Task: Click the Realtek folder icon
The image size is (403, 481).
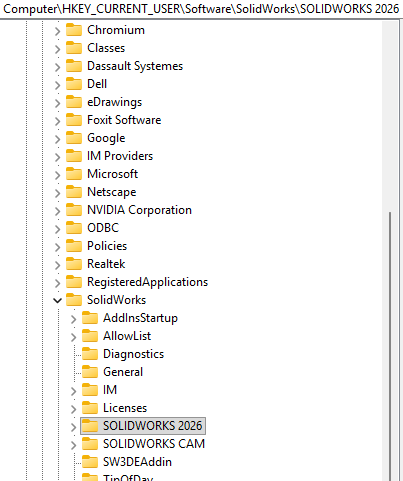Action: pyautogui.click(x=74, y=264)
